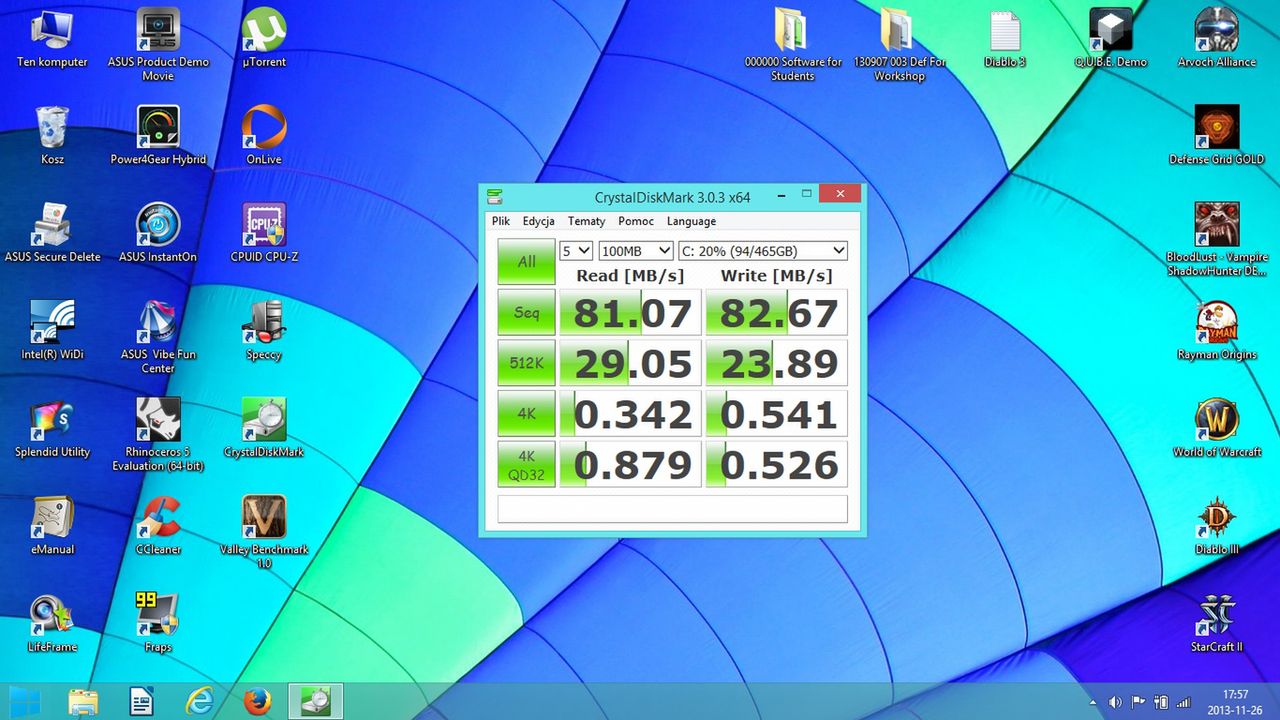
Task: Launch Splendid Utility shortcut
Action: pos(52,428)
